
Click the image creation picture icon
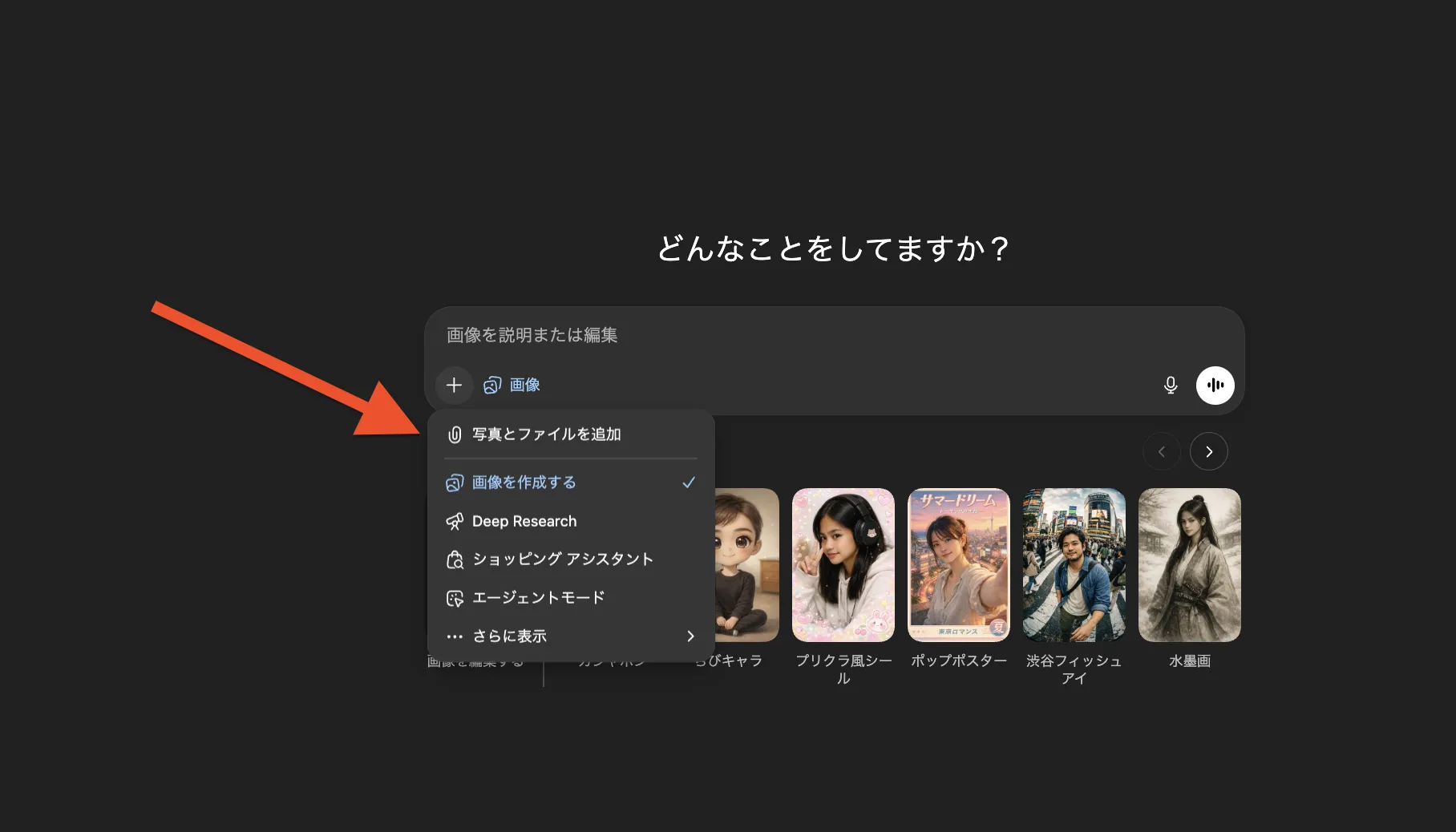click(x=455, y=482)
